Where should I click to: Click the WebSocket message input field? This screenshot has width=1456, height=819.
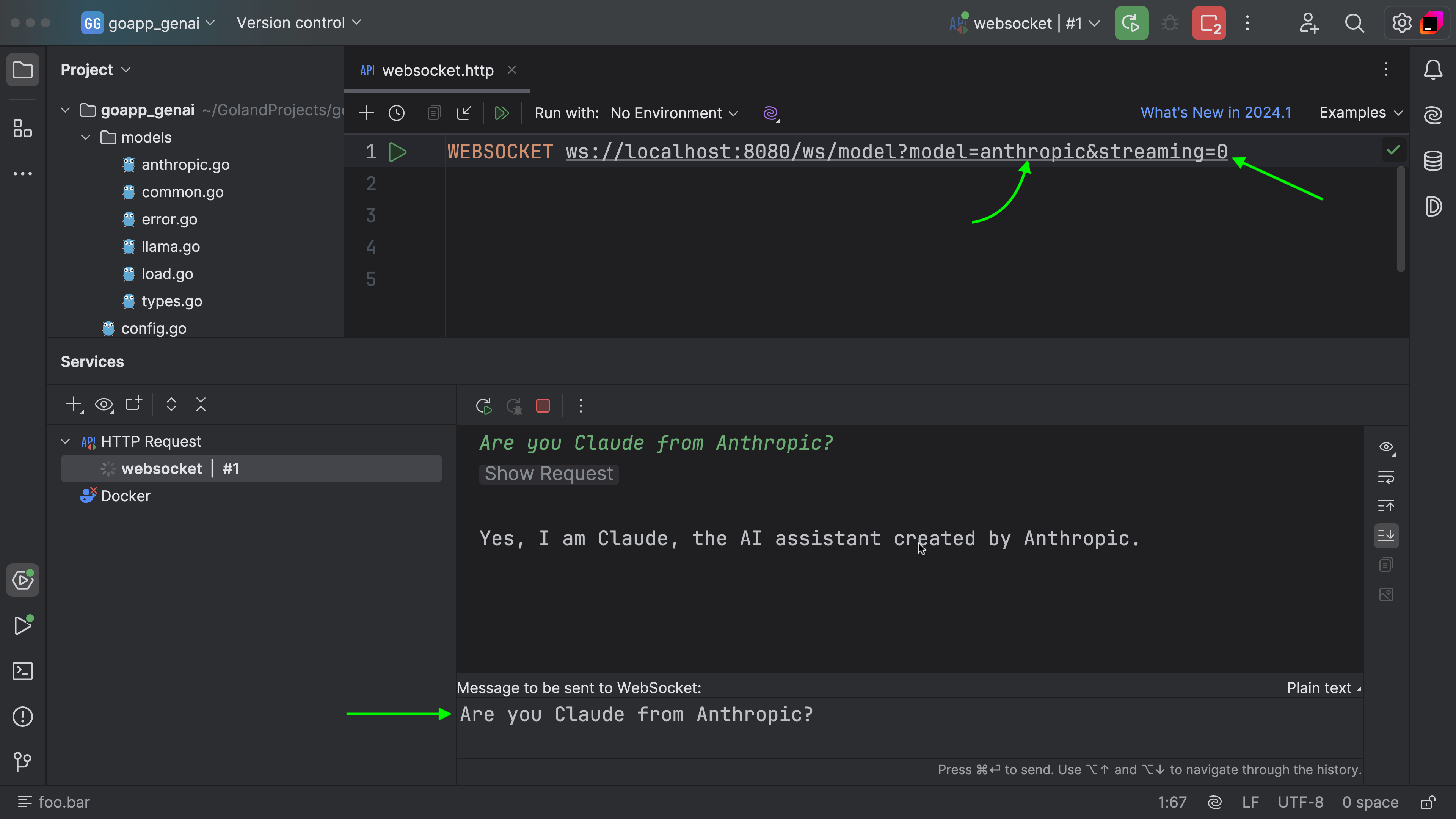pos(904,726)
